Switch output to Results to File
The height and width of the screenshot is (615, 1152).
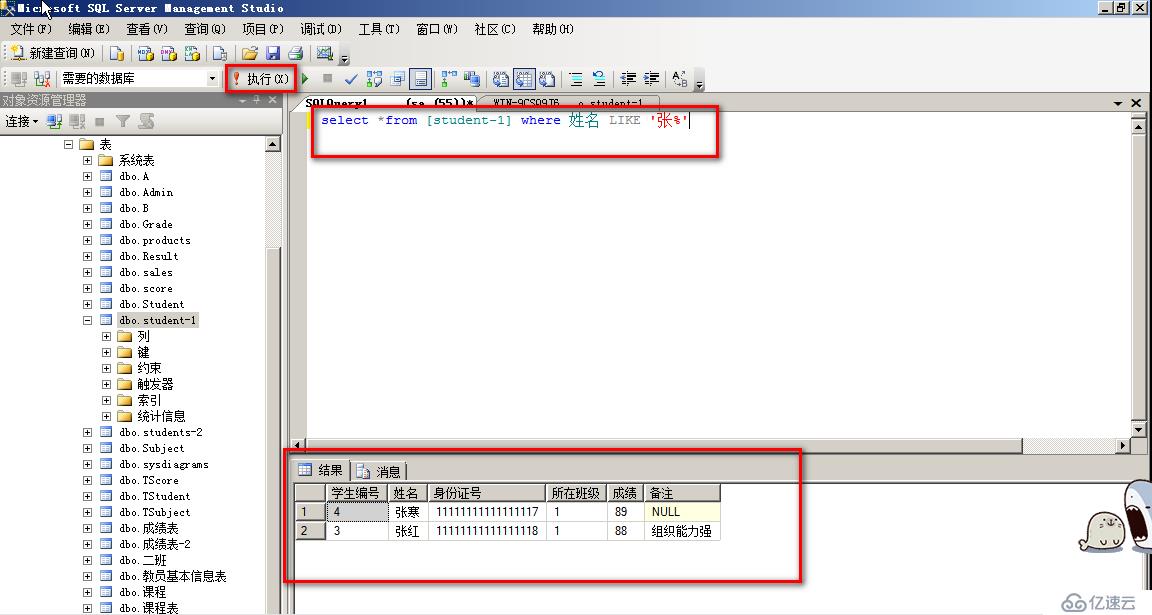click(x=547, y=79)
